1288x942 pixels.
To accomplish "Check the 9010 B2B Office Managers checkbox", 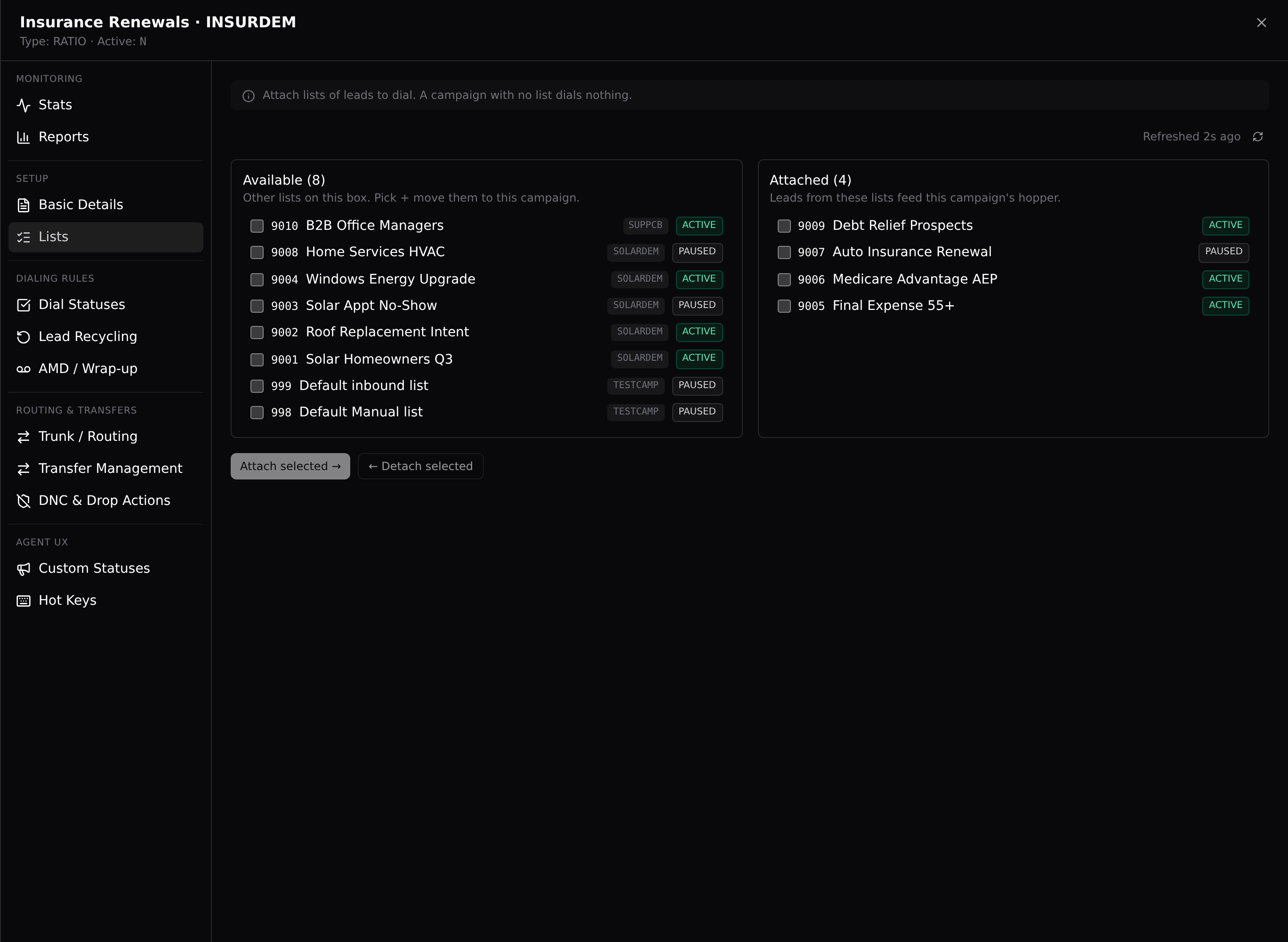I will click(257, 226).
